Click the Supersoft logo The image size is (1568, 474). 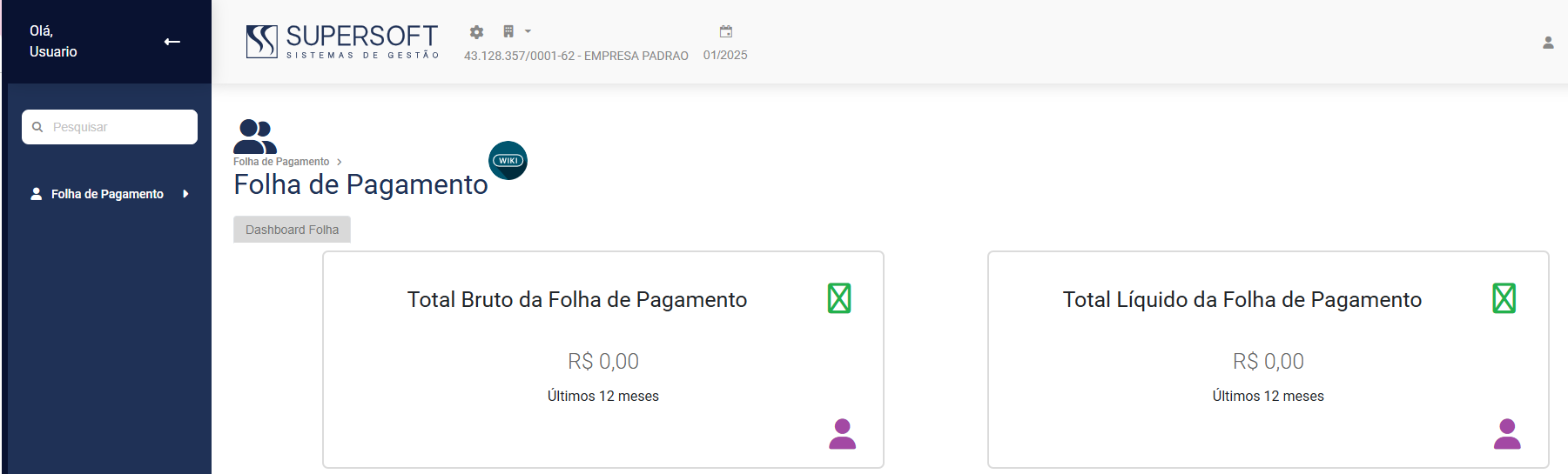342,42
